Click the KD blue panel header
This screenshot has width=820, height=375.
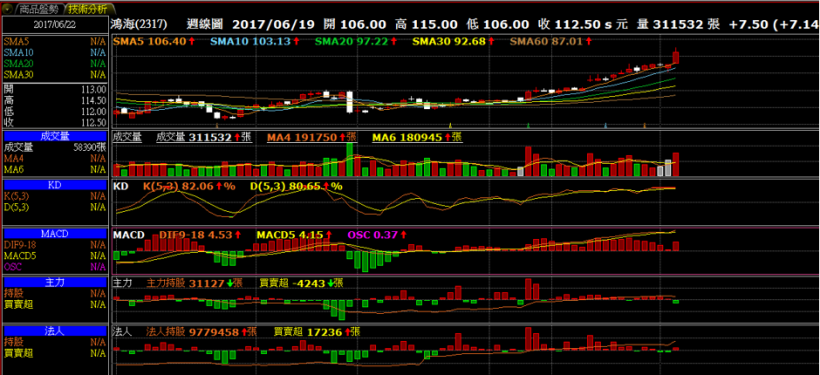[x=55, y=185]
